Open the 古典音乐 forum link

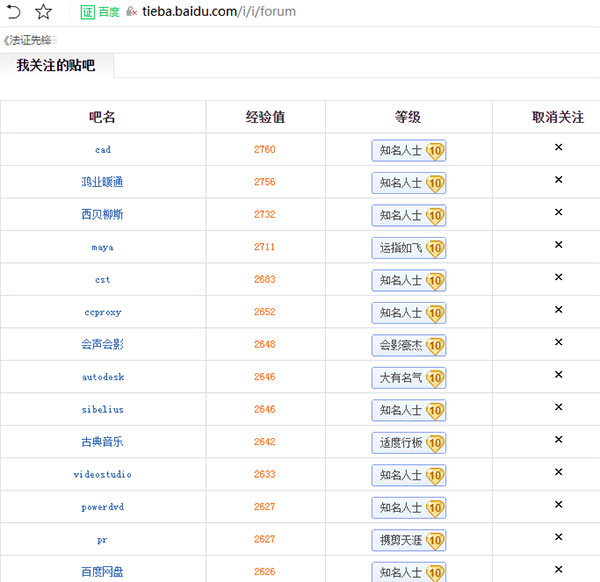click(102, 442)
